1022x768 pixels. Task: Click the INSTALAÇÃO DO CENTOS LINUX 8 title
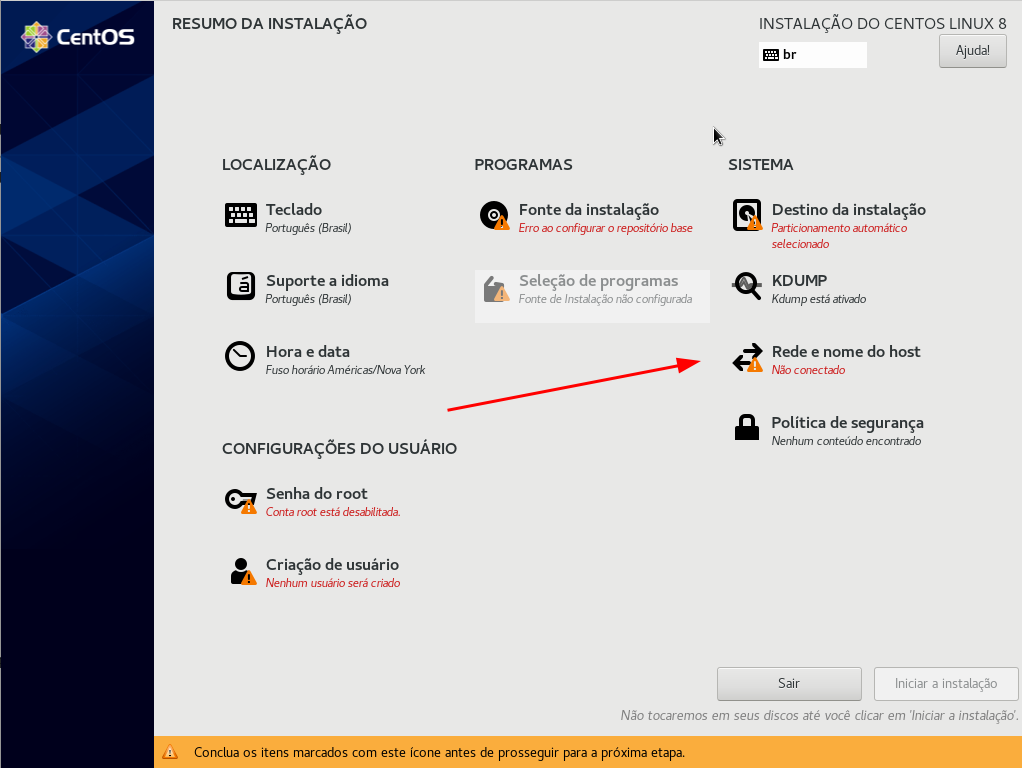point(883,23)
